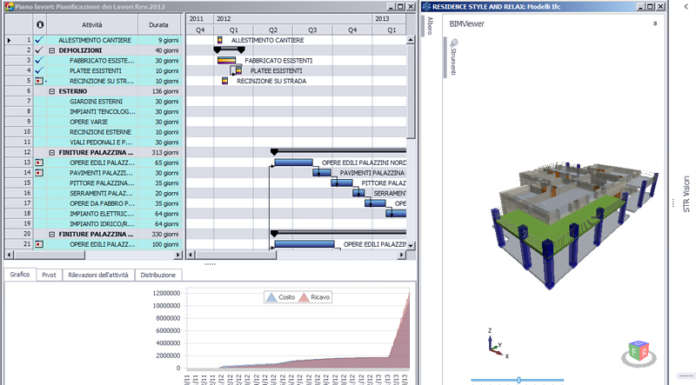The width and height of the screenshot is (696, 385).
Task: Toggle the checkmark for ALLESTIMENTO CANTIERE
Action: coord(39,40)
